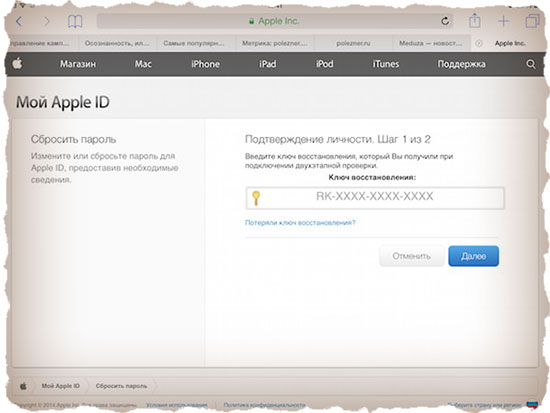Click the Ключ восстановления: label
The width and height of the screenshot is (550, 413).
pyautogui.click(x=372, y=178)
